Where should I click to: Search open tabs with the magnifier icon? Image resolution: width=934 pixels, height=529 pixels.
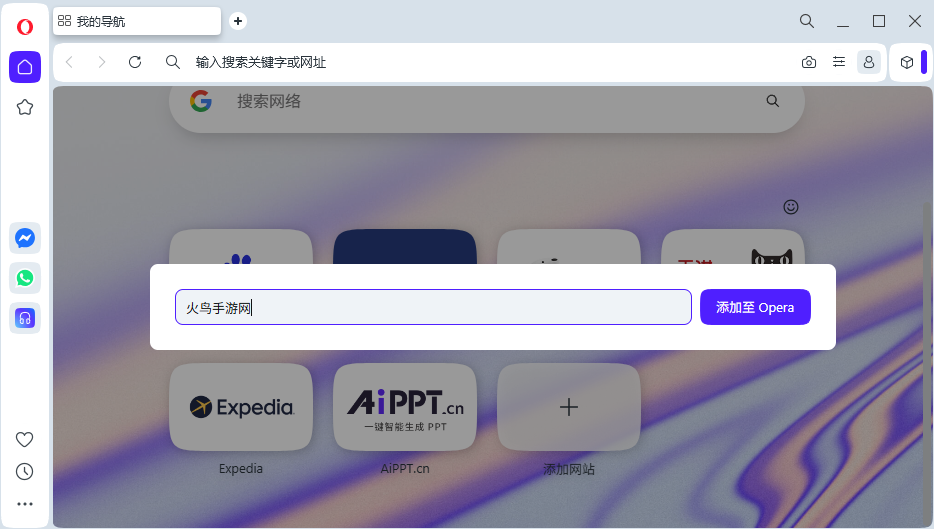click(x=807, y=21)
